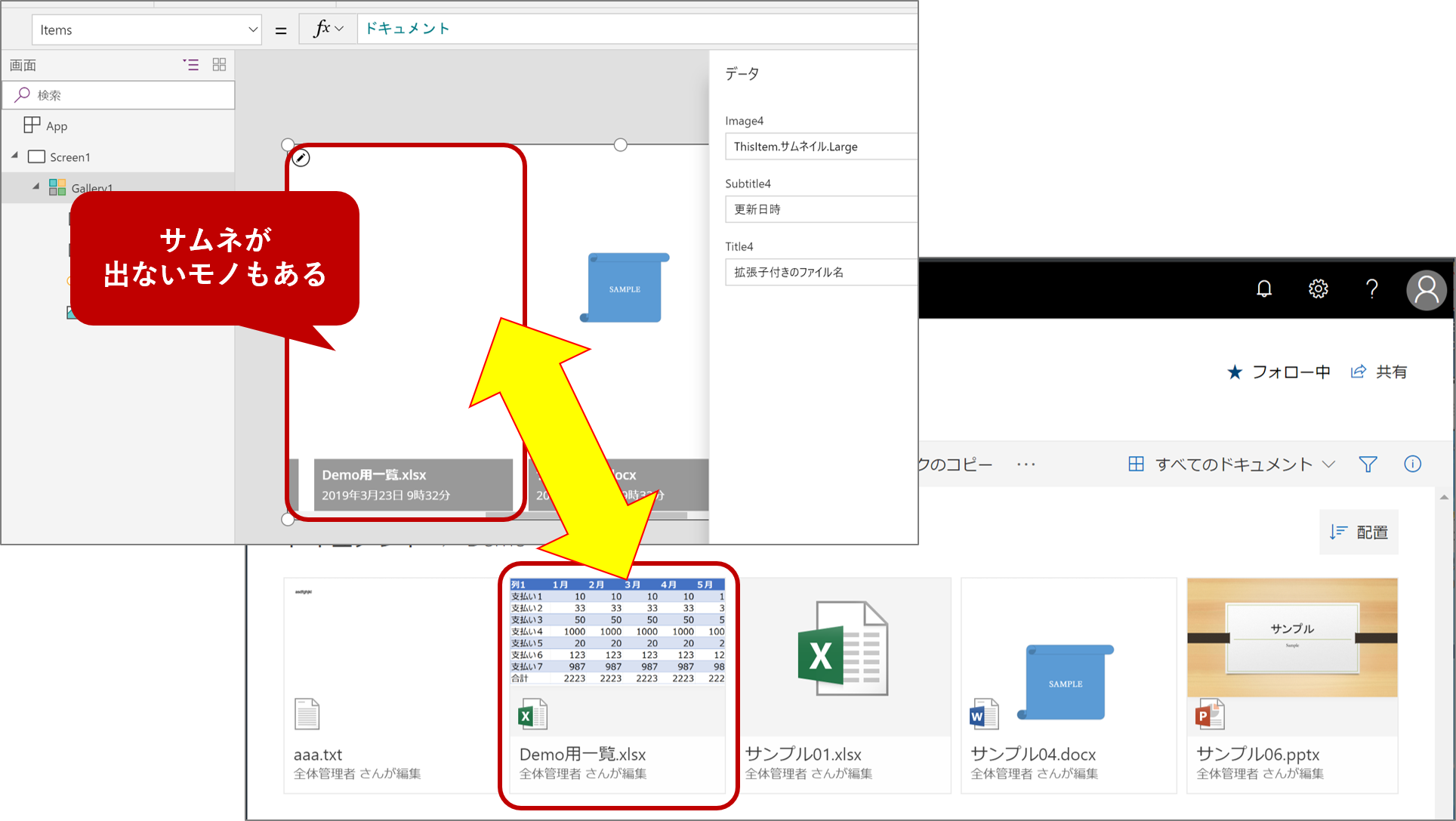1456x821 pixels.
Task: Open SharePoint help with the question mark icon
Action: (1372, 289)
